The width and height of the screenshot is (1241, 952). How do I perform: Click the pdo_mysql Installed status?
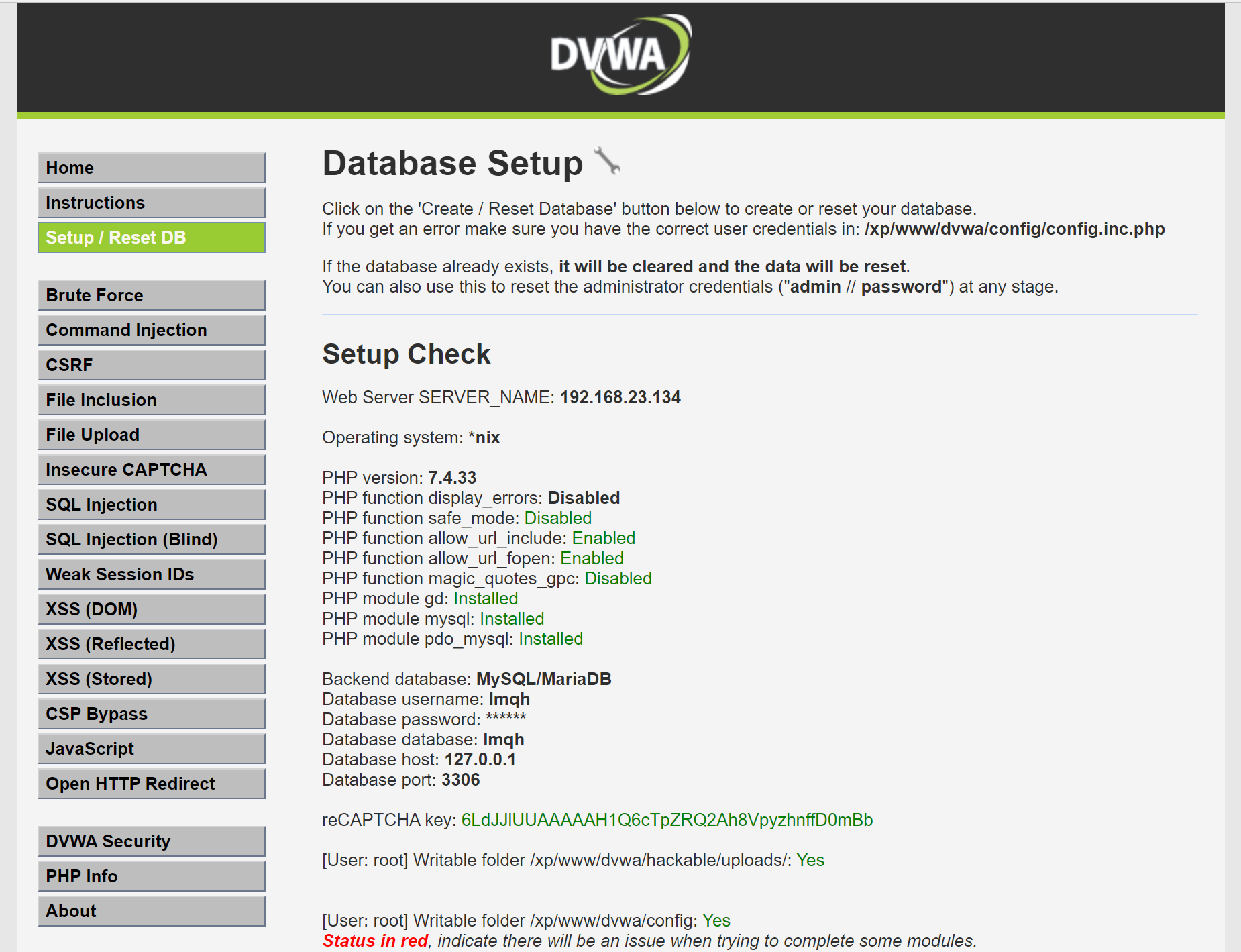(x=551, y=639)
